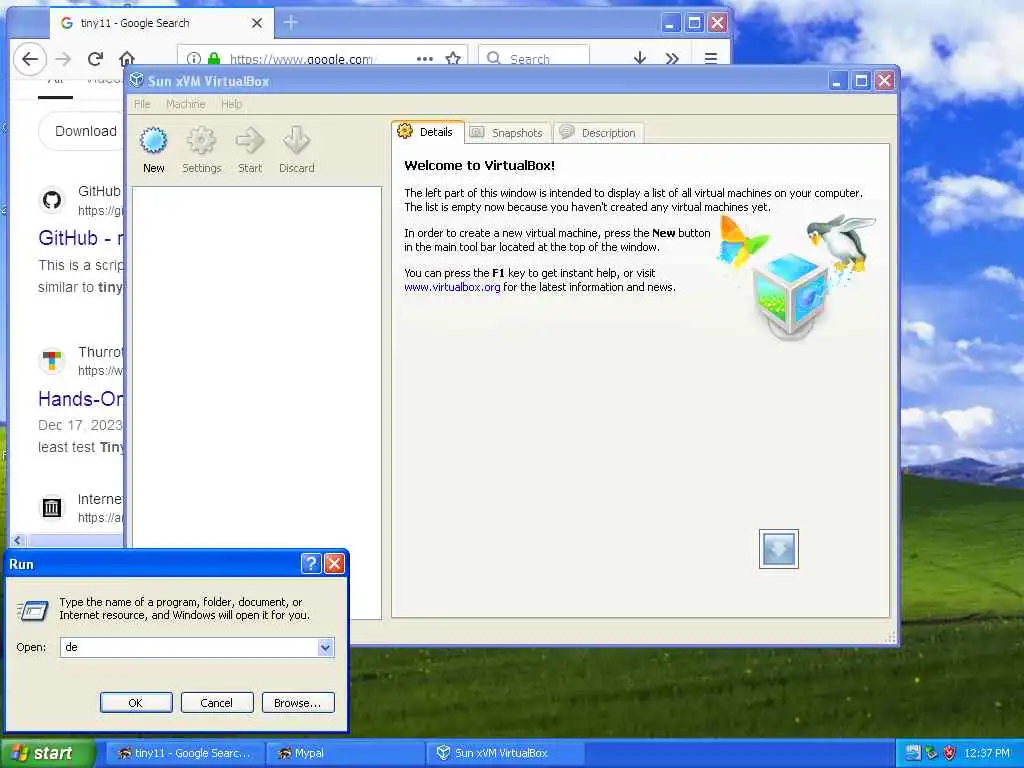Bookmark this page with the star
Screen dimensions: 1024x768
pos(453,59)
